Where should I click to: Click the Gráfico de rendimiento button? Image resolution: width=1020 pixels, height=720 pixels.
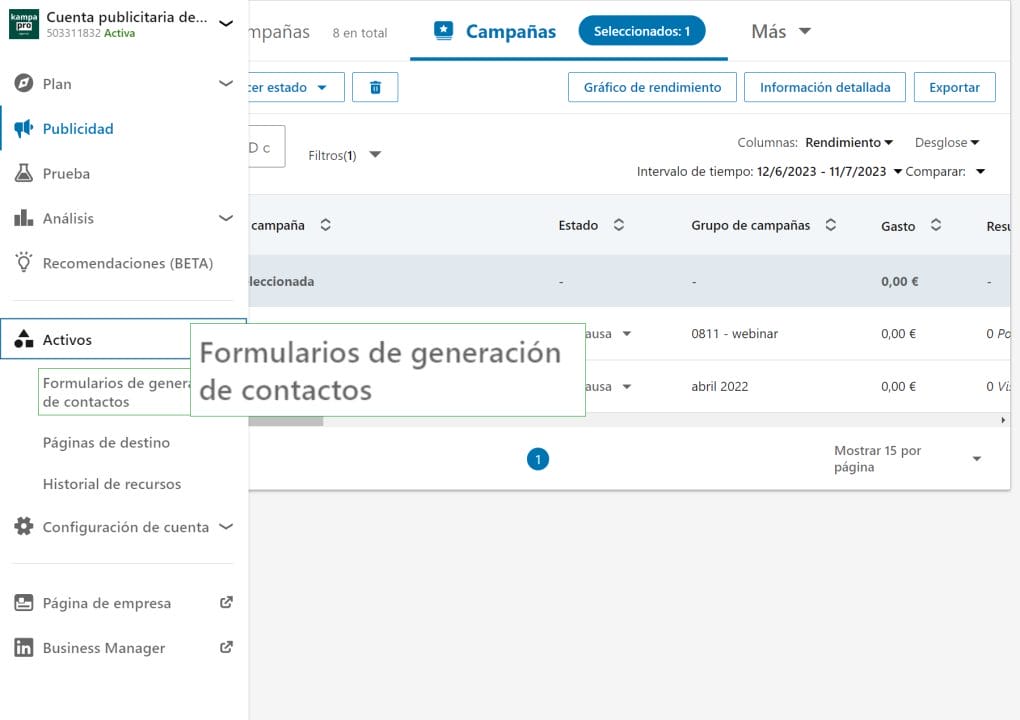(x=652, y=87)
